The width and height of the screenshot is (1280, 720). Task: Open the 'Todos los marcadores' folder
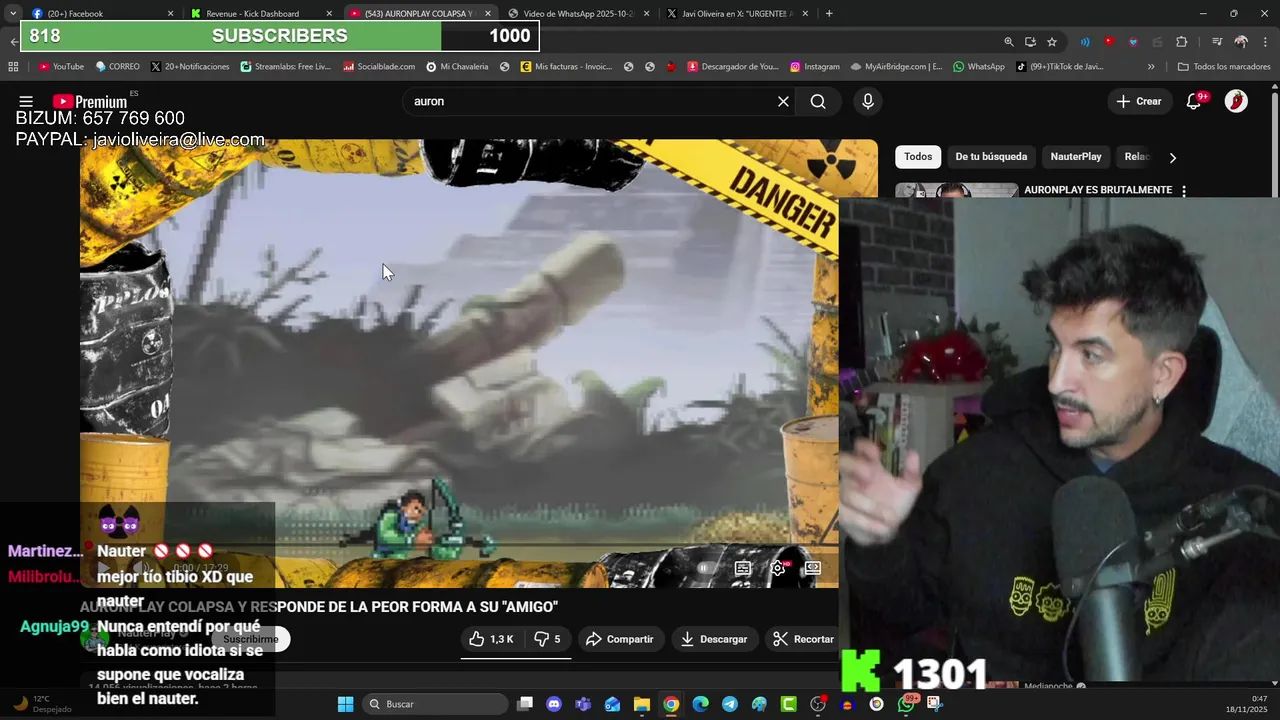(x=1224, y=67)
